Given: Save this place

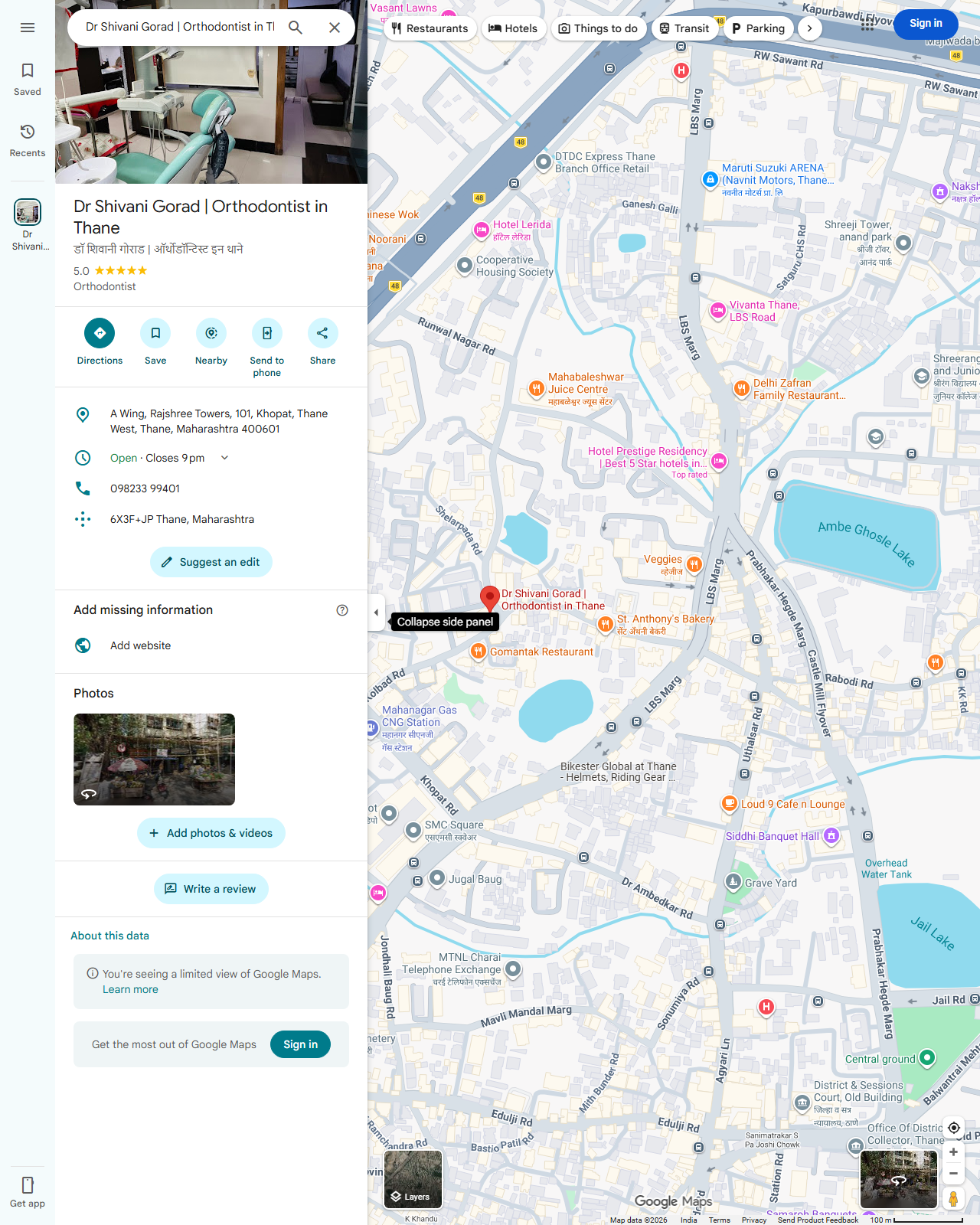Looking at the screenshot, I should point(155,342).
